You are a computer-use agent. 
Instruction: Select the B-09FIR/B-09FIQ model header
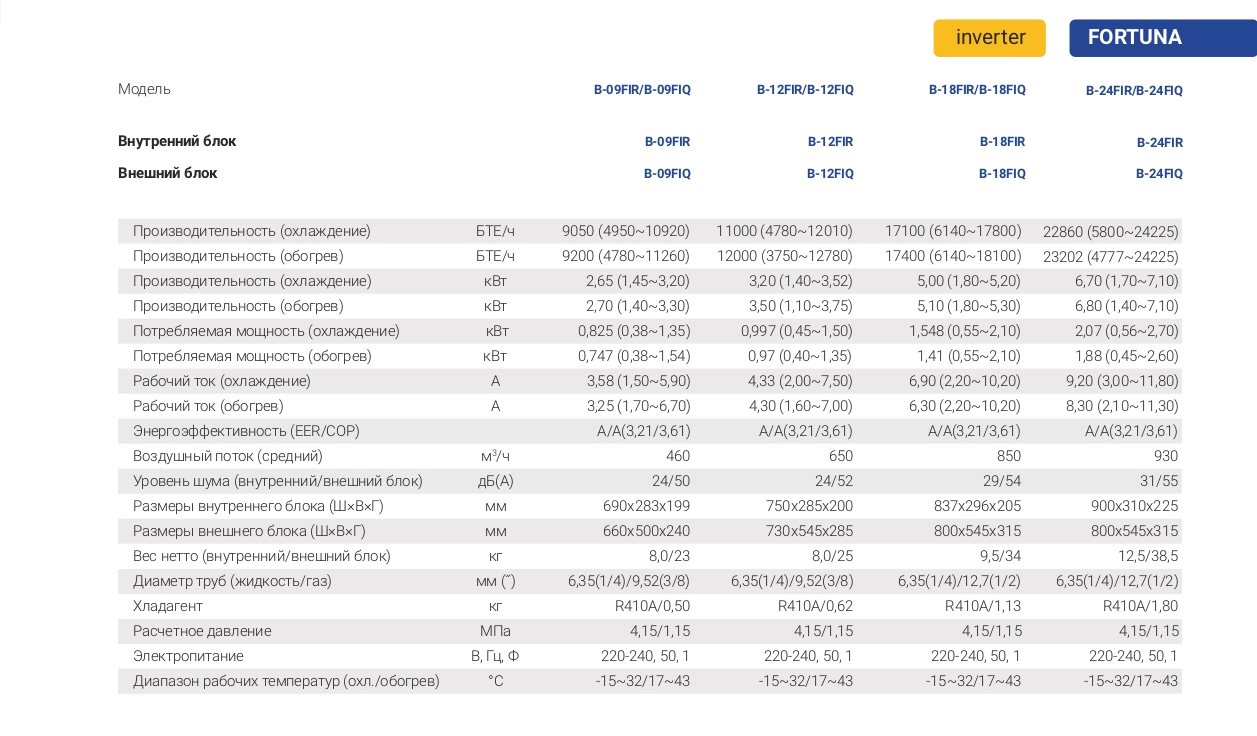642,89
